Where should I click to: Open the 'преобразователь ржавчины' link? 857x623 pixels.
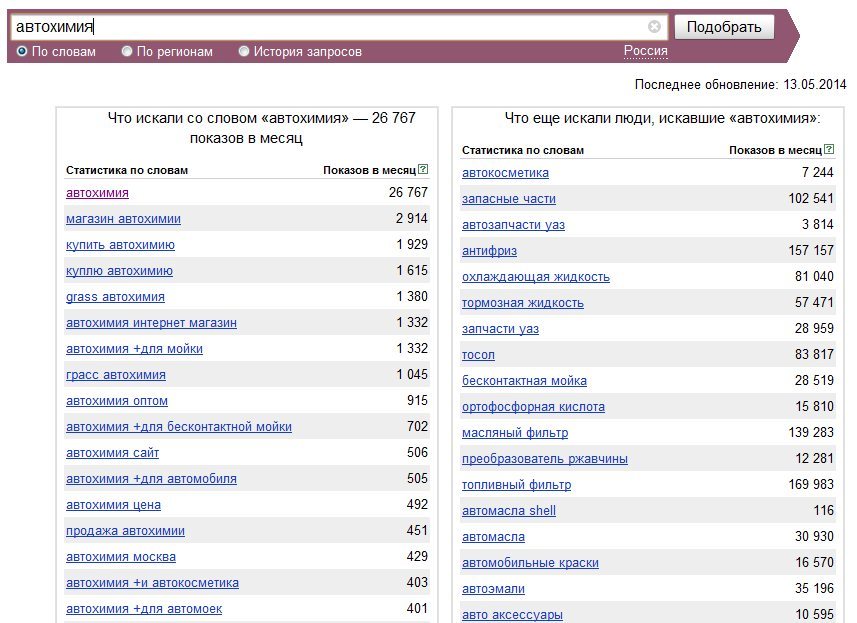544,459
